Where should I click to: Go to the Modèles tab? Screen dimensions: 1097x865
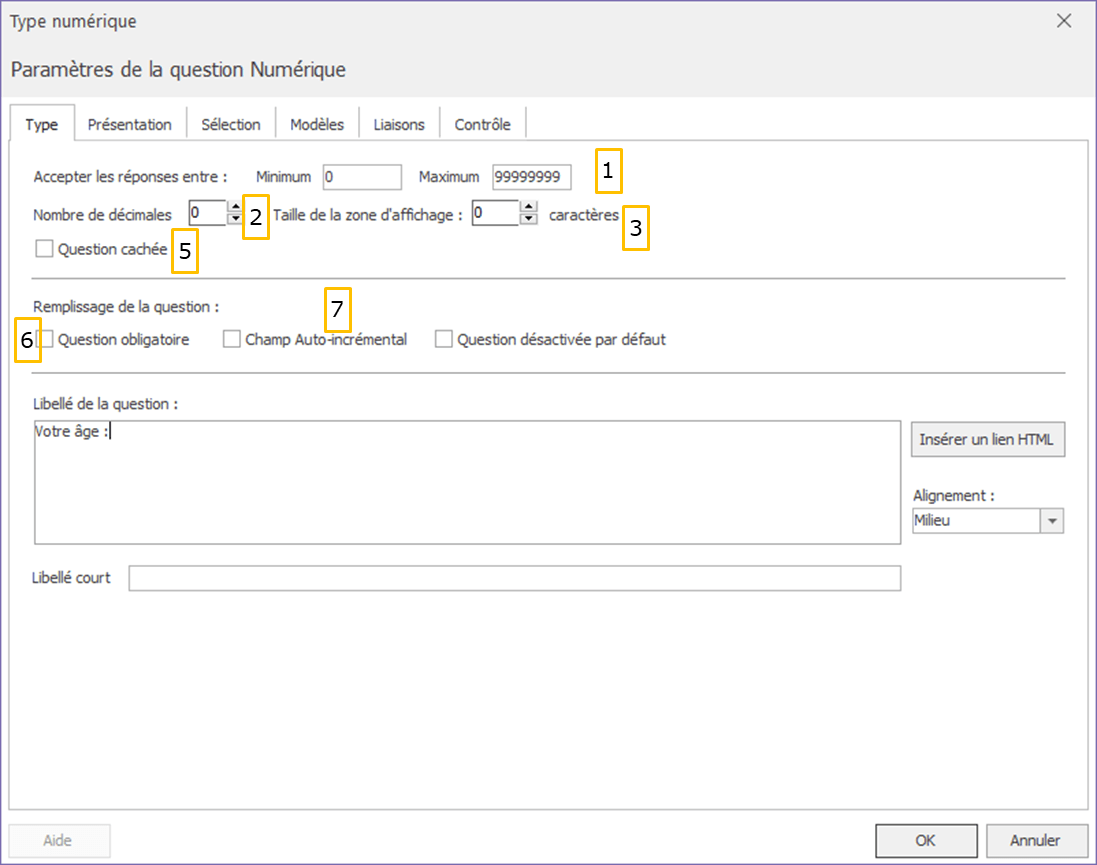[317, 125]
